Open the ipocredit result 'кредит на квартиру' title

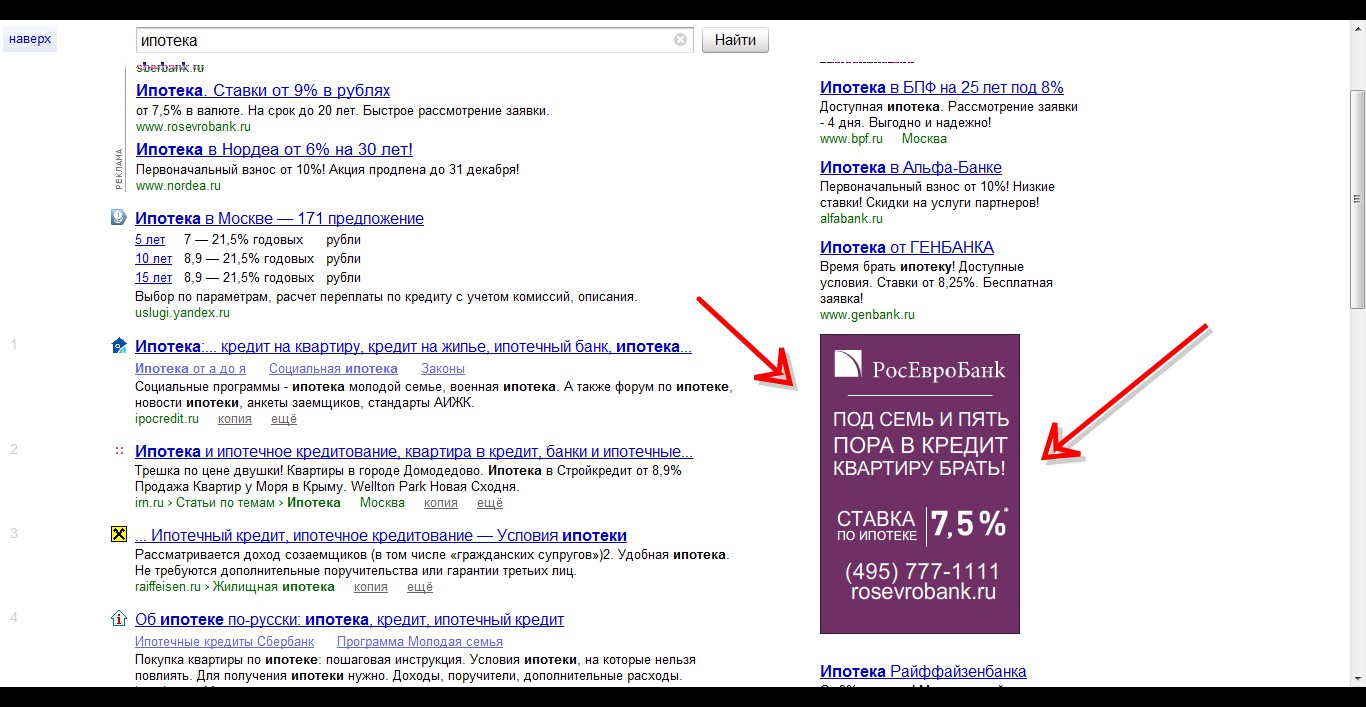413,347
